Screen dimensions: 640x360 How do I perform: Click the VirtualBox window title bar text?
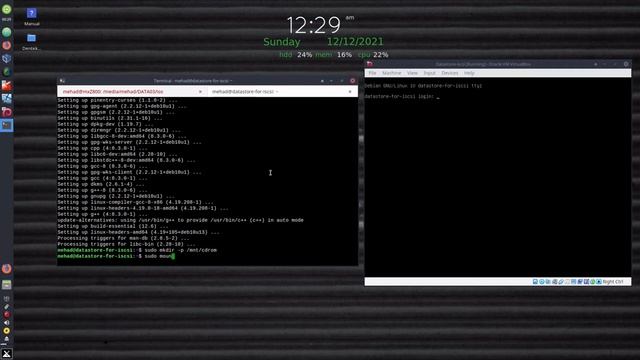[483, 64]
